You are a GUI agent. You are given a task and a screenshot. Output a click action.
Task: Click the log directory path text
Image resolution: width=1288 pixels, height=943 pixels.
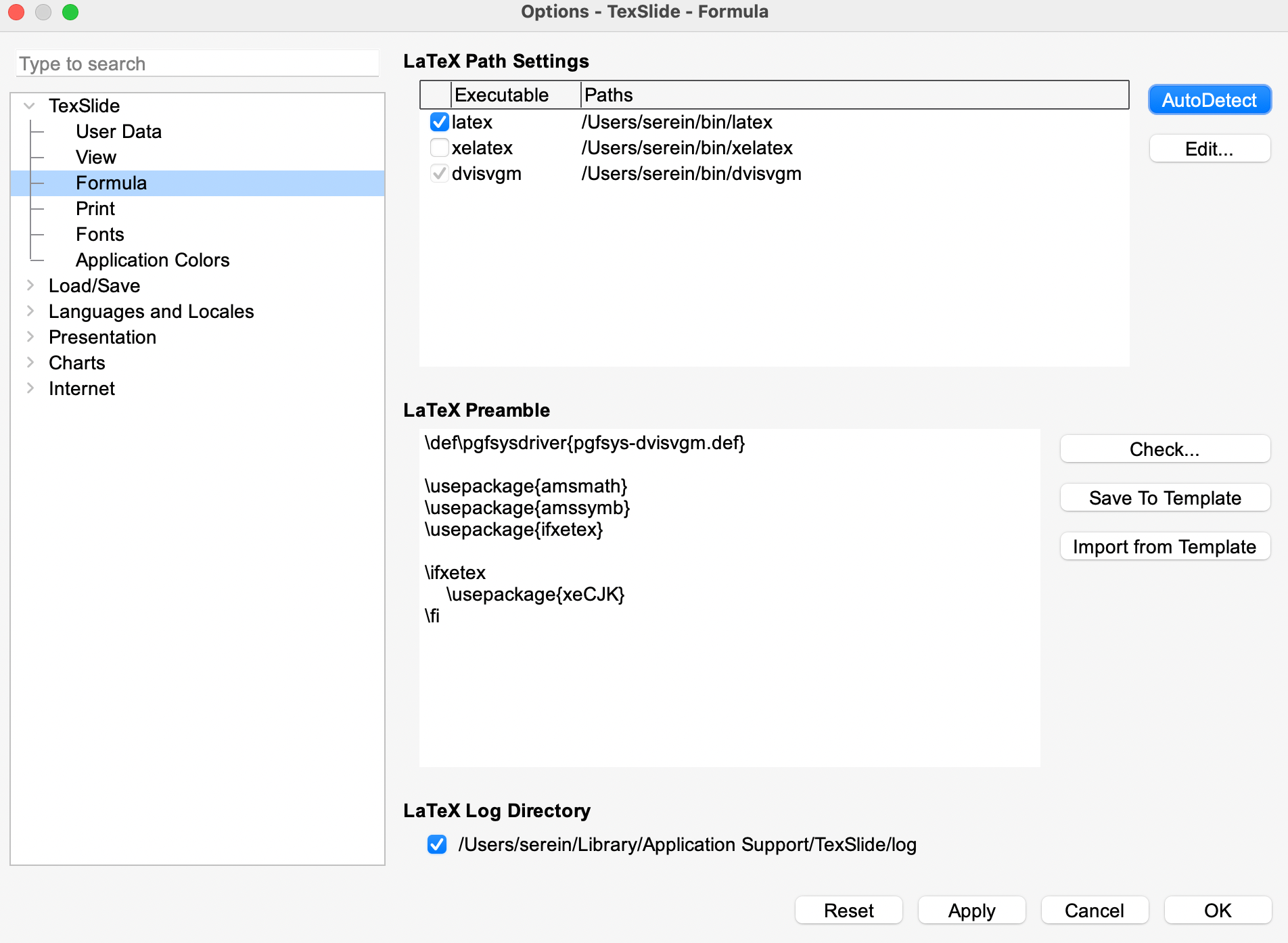coord(687,844)
